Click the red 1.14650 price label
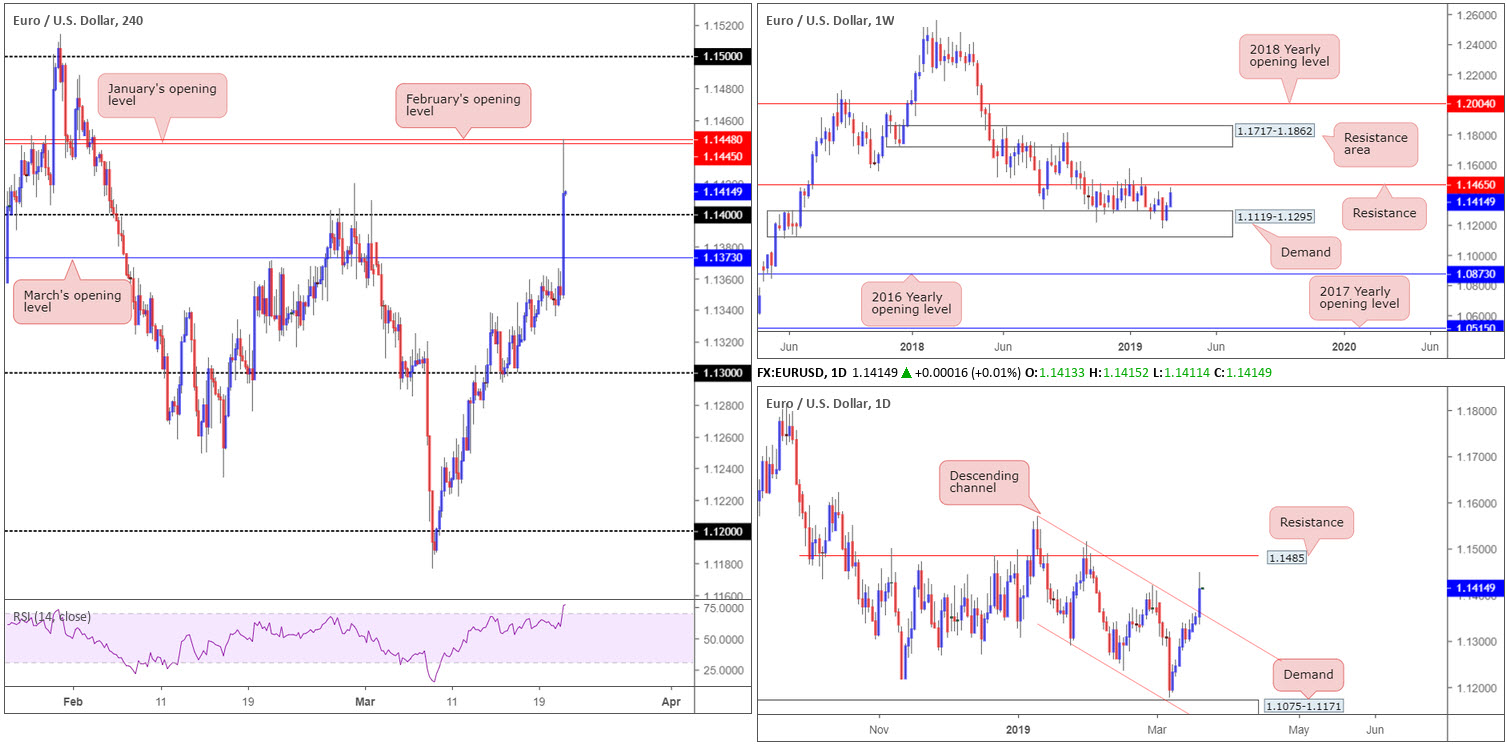 [1476, 186]
